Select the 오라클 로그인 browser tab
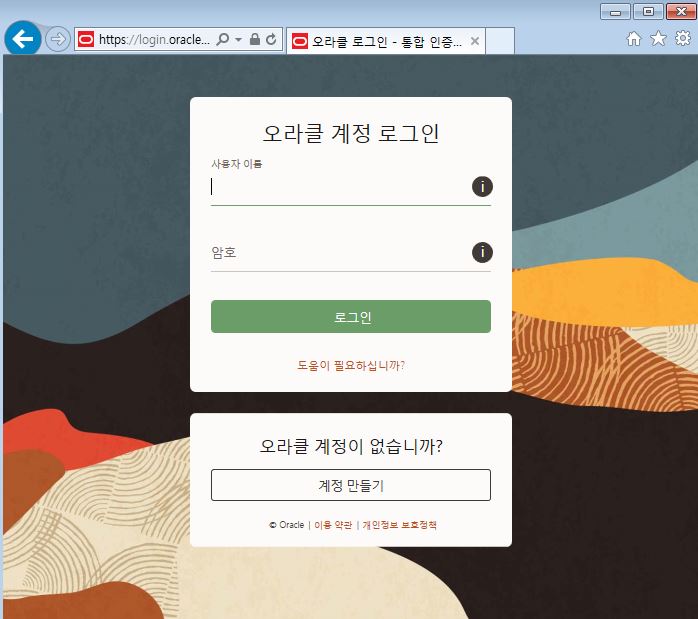 click(x=386, y=41)
